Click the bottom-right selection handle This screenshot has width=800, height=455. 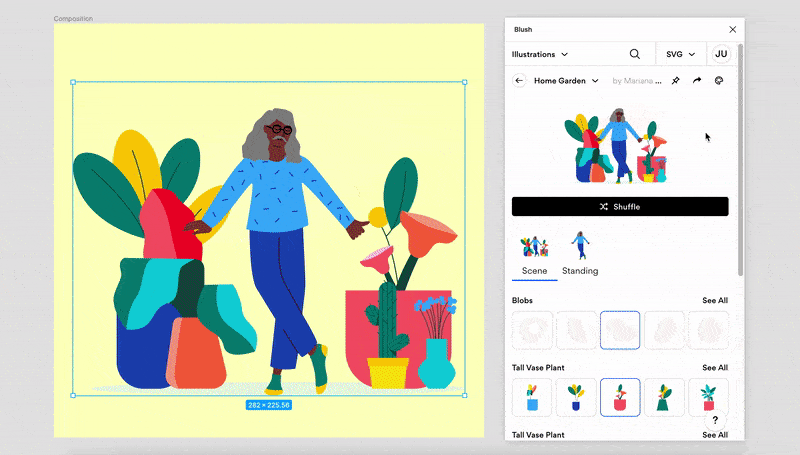(464, 395)
